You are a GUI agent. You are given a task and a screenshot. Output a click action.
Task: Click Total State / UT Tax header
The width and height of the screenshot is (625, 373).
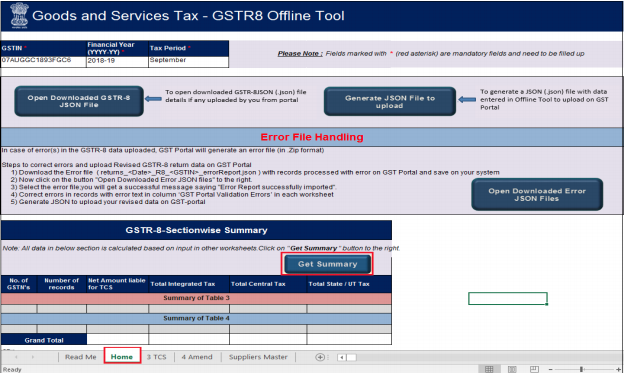point(349,284)
